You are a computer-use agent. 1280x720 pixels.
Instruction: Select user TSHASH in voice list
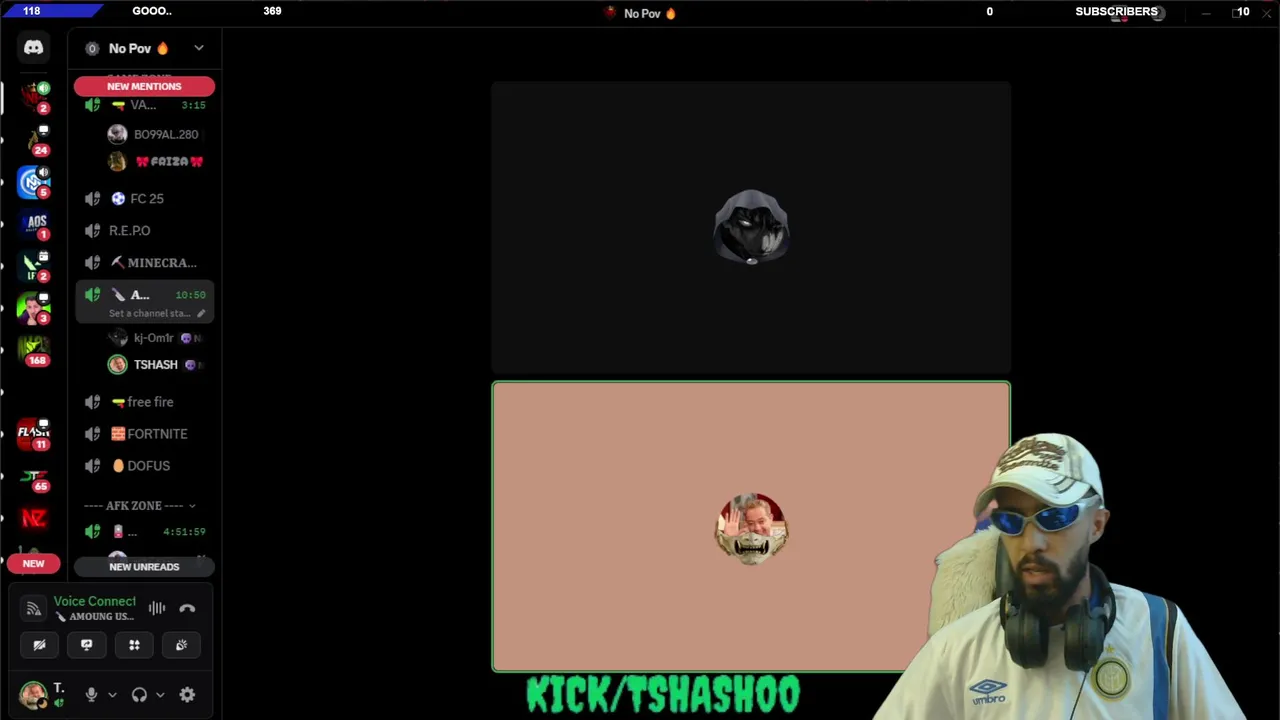point(155,365)
